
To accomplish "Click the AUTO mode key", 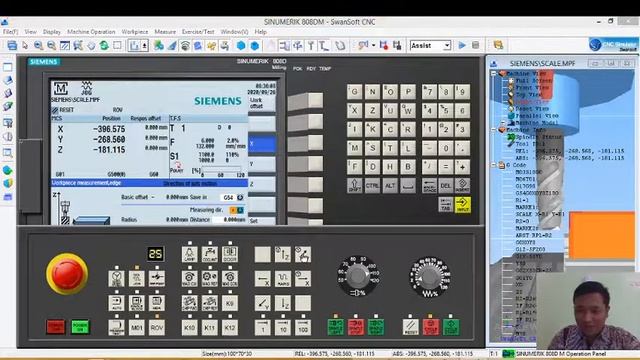I will coord(116,303).
